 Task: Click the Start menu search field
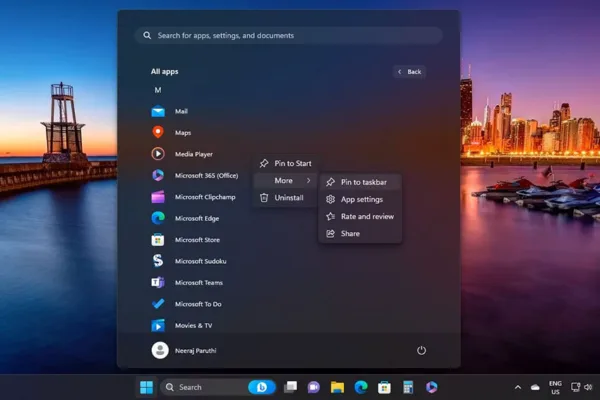289,36
